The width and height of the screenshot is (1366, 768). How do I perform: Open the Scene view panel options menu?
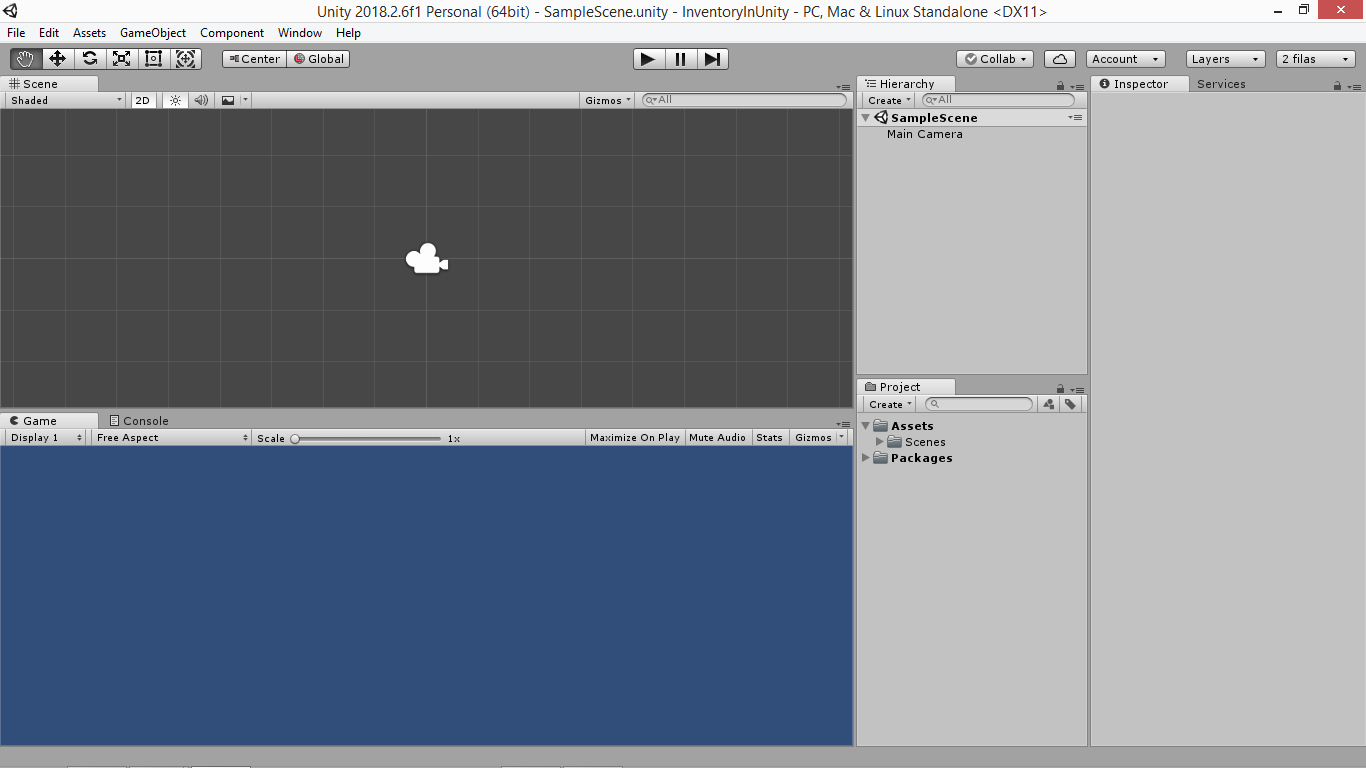pyautogui.click(x=844, y=87)
